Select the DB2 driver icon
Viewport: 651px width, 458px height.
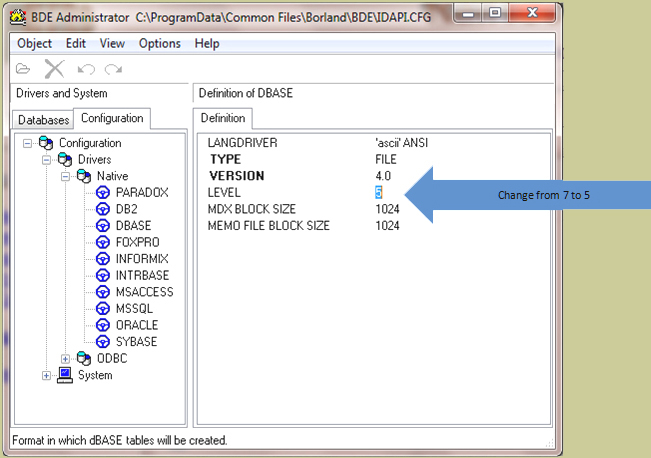tap(103, 209)
